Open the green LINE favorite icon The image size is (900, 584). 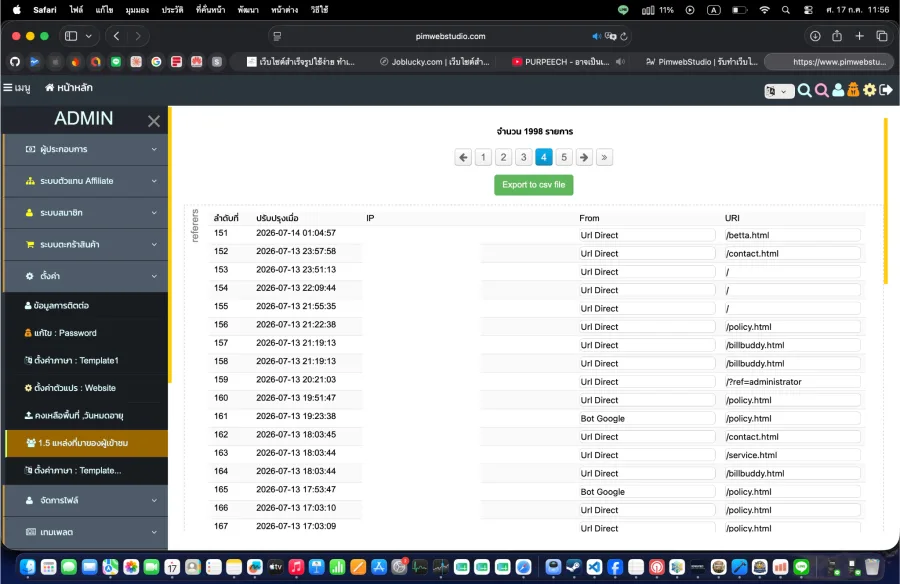pos(116,61)
